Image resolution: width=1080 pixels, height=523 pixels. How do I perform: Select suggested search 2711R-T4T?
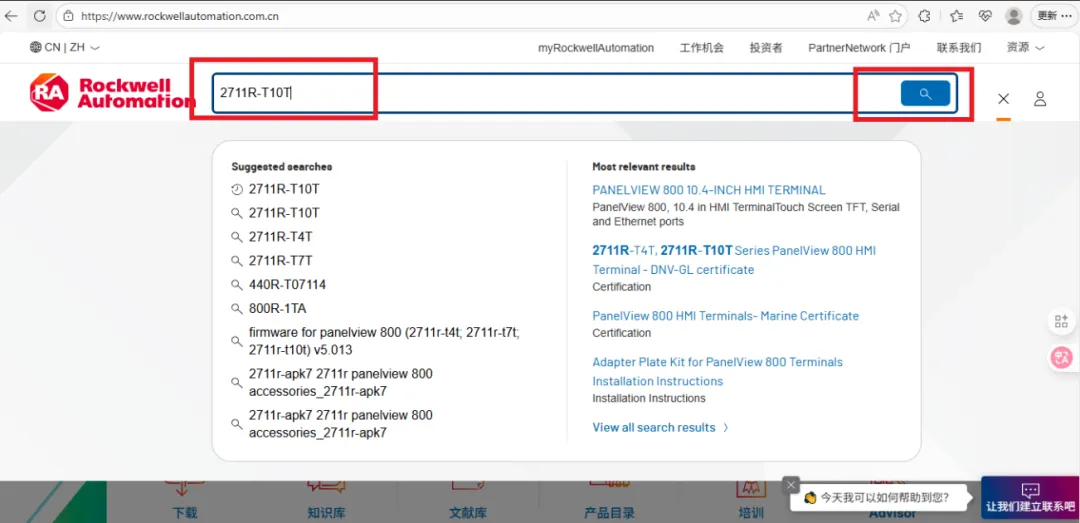[x=280, y=236]
